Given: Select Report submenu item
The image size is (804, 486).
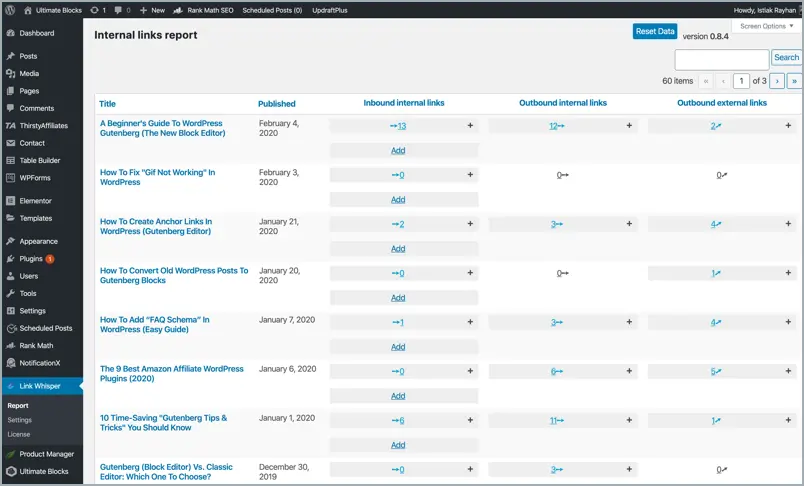Looking at the screenshot, I should (18, 406).
